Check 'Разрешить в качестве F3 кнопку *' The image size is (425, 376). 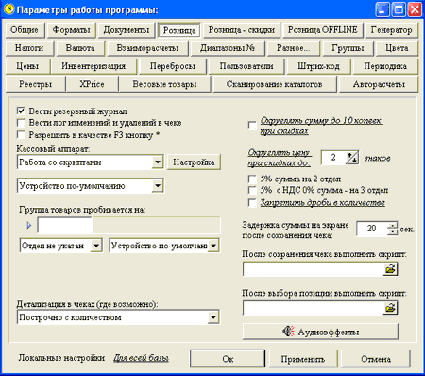click(x=21, y=135)
